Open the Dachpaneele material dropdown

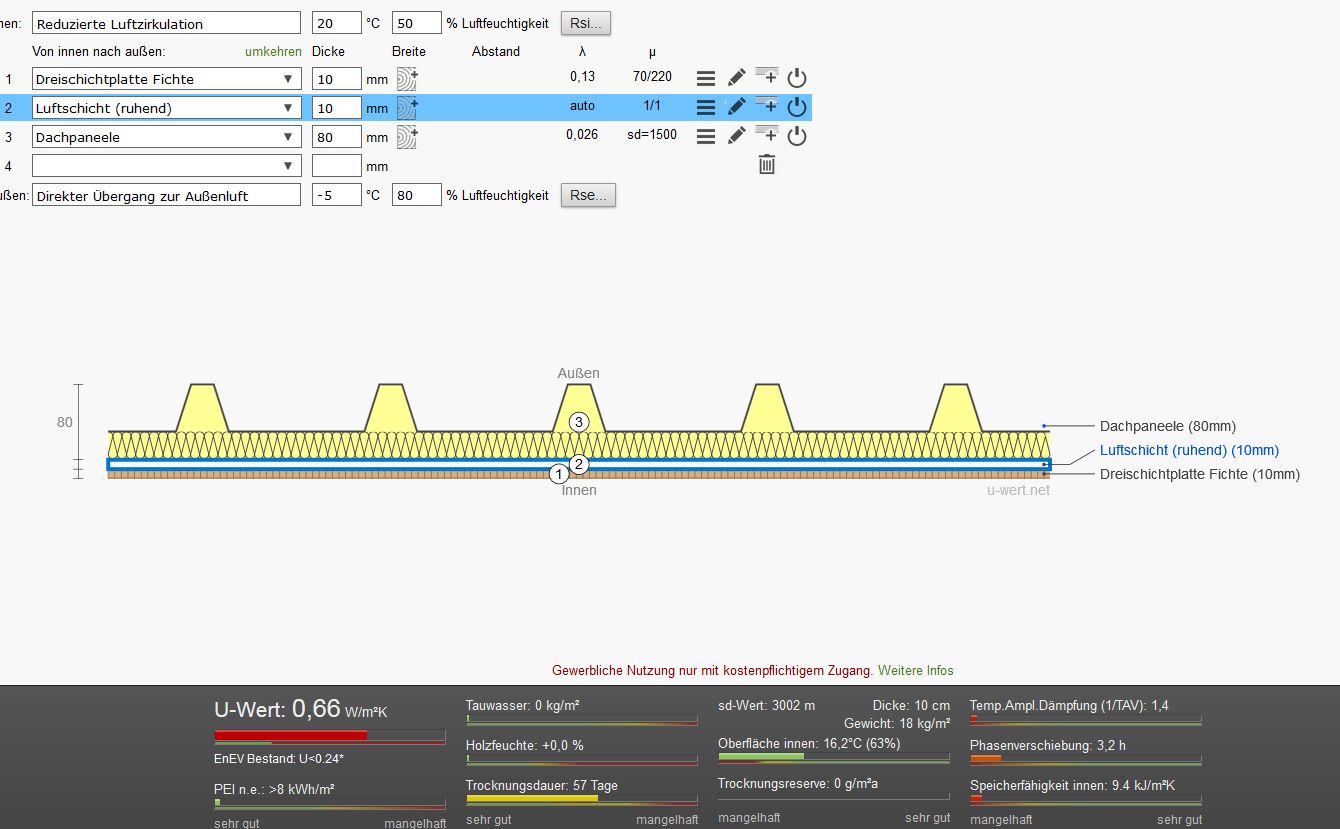tap(287, 137)
